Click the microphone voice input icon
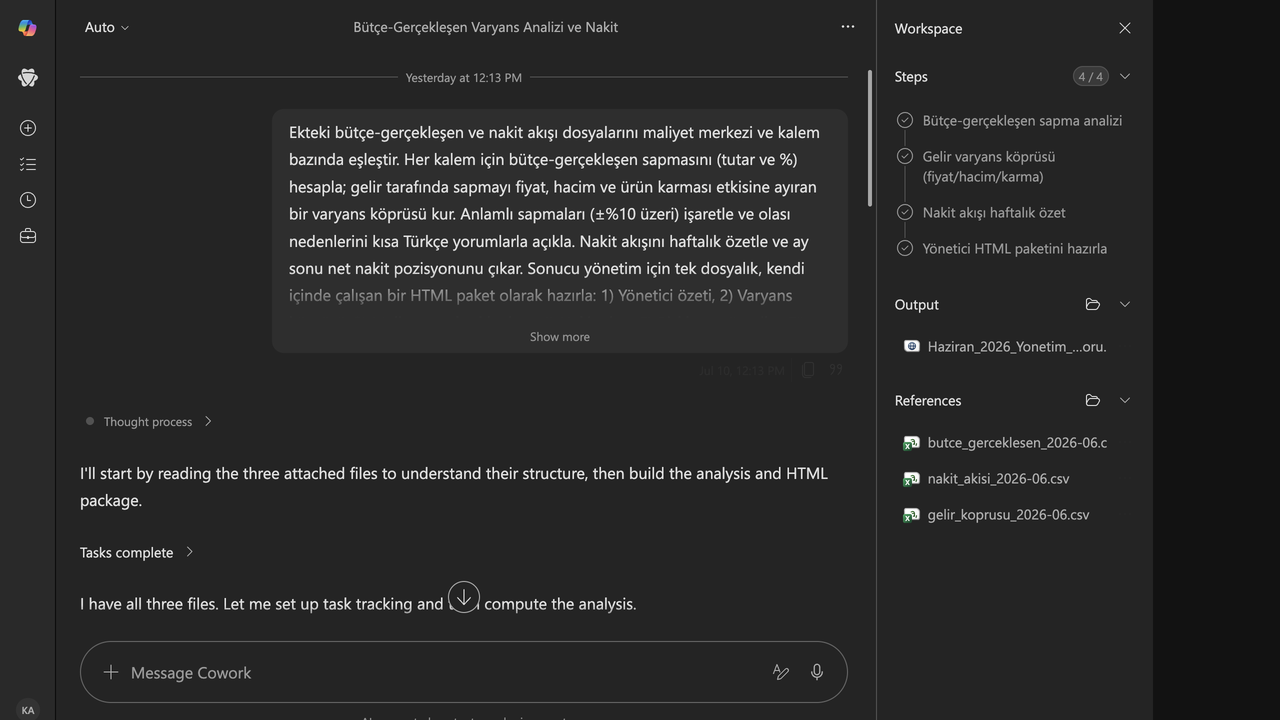 coord(817,672)
